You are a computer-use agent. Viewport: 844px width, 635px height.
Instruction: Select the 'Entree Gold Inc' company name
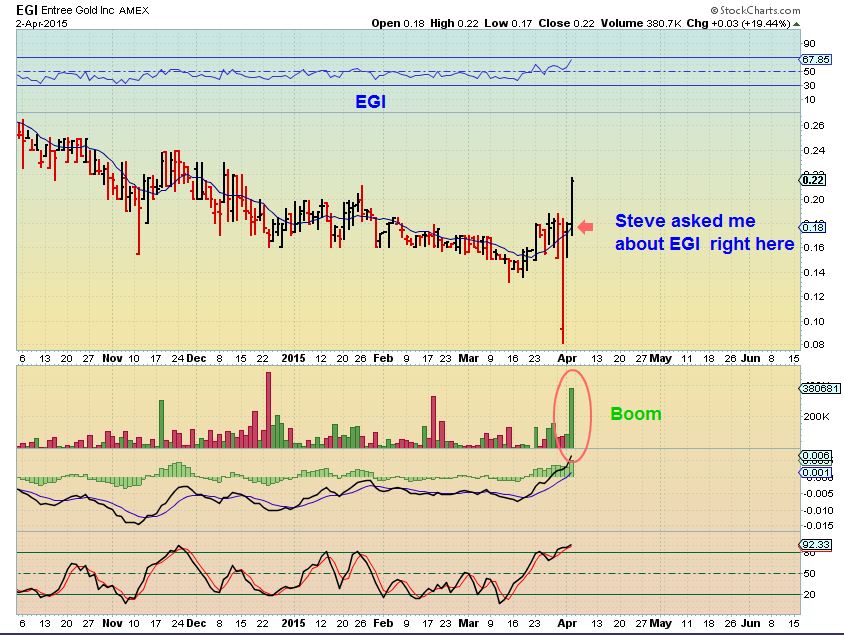click(x=77, y=11)
